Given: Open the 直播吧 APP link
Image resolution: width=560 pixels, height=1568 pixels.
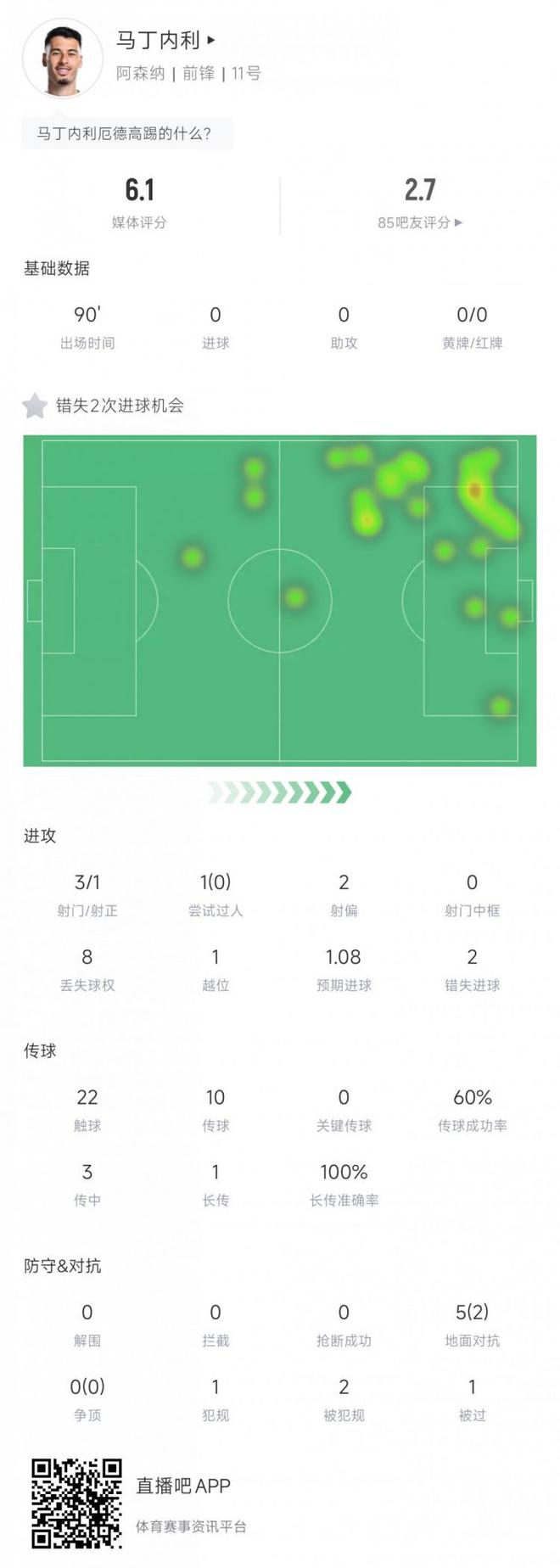Looking at the screenshot, I should click(183, 1485).
